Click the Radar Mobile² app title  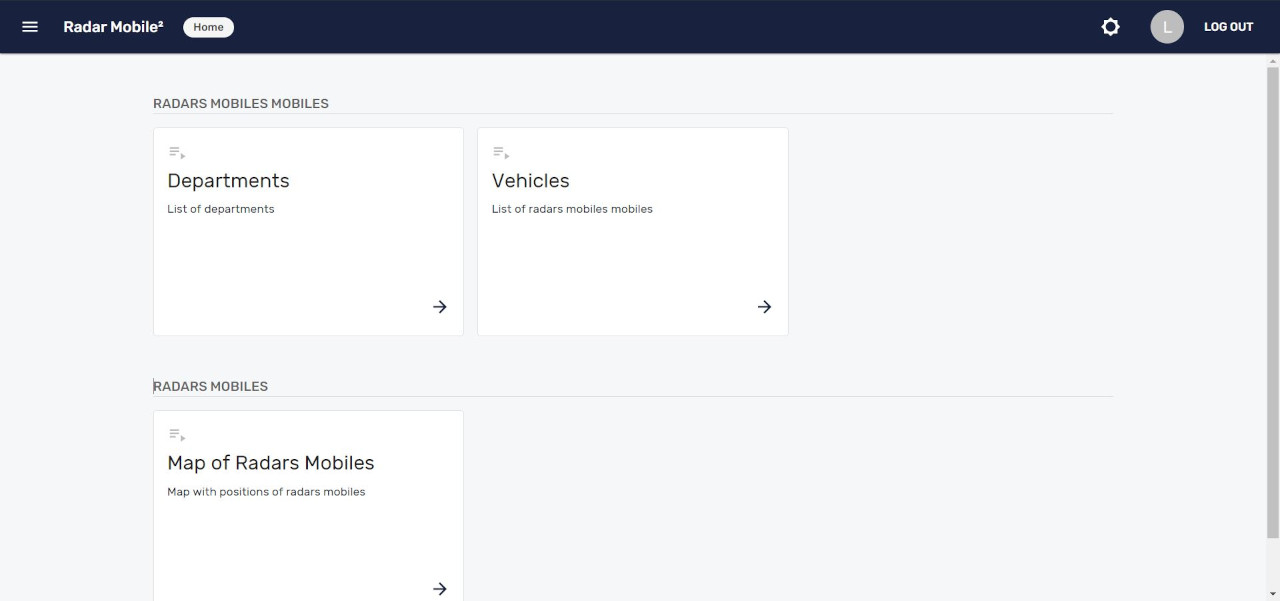click(113, 27)
